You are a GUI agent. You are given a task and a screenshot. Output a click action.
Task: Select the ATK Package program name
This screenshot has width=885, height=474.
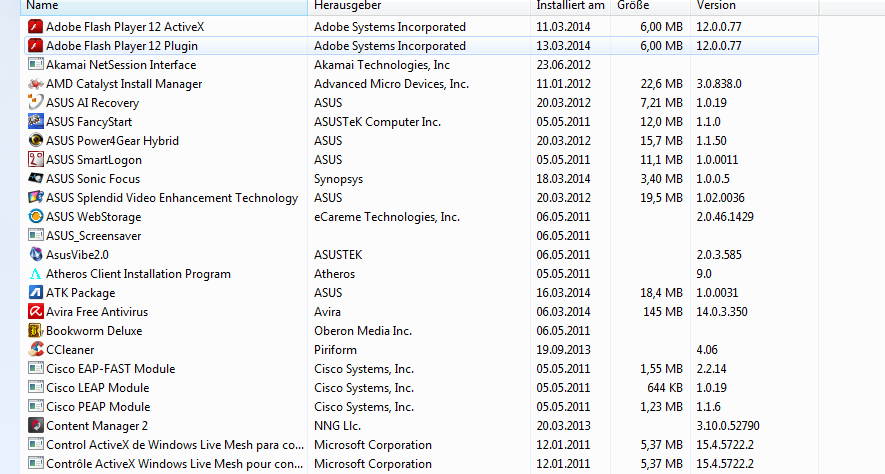click(81, 293)
